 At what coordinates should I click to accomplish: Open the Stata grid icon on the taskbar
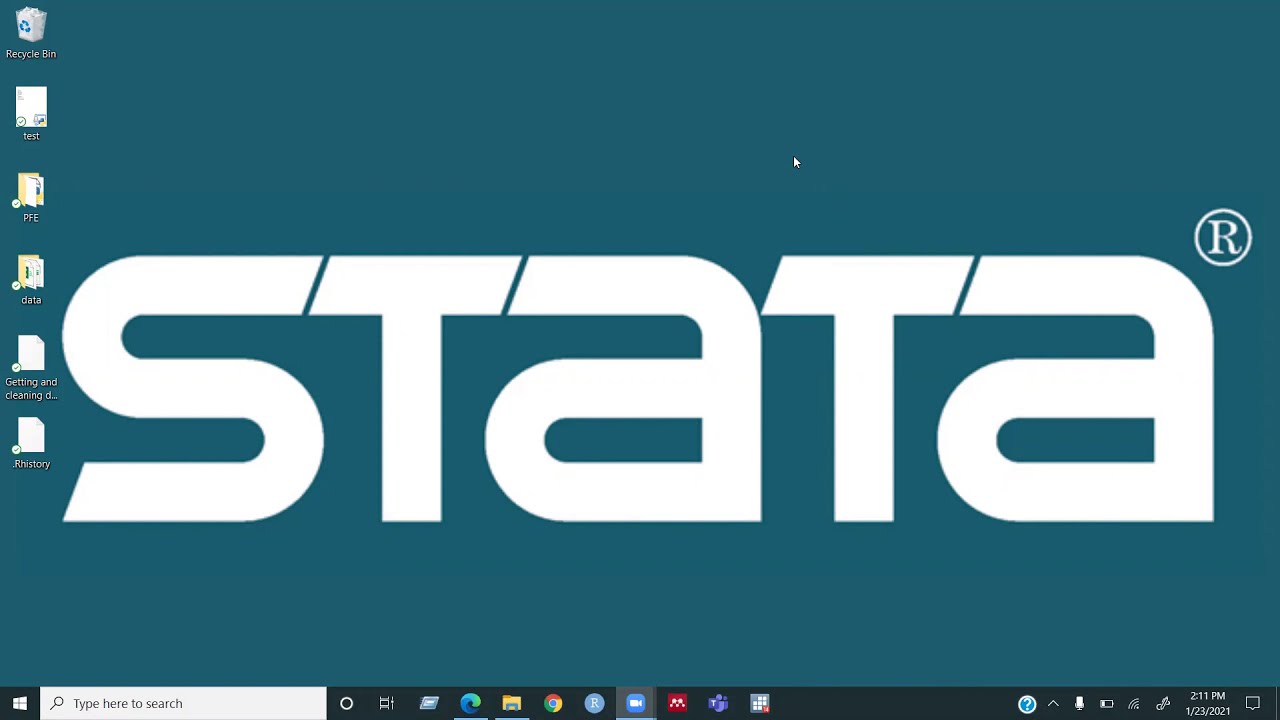click(760, 703)
